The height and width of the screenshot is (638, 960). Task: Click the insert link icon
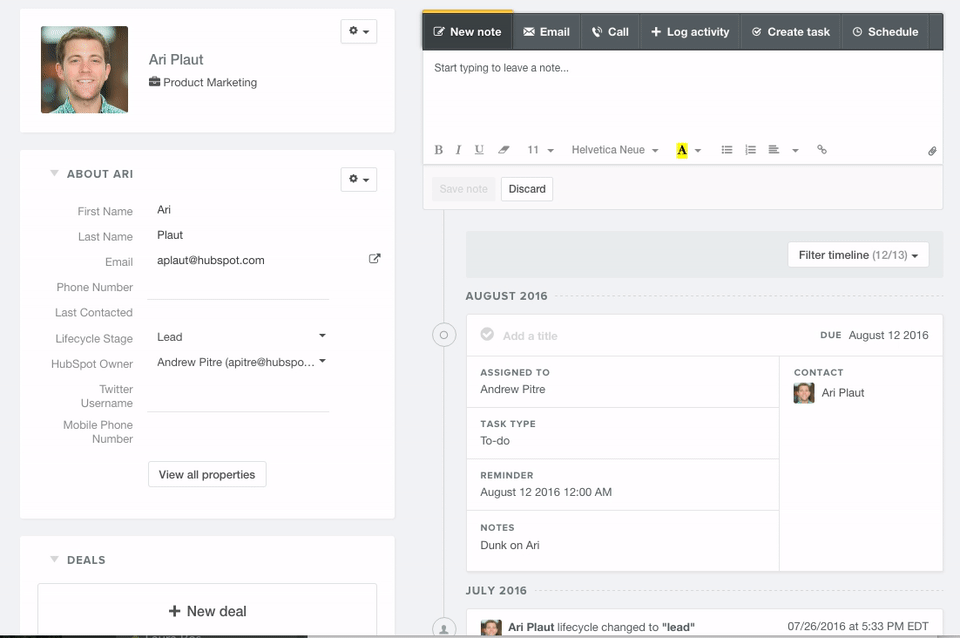pyautogui.click(x=822, y=150)
